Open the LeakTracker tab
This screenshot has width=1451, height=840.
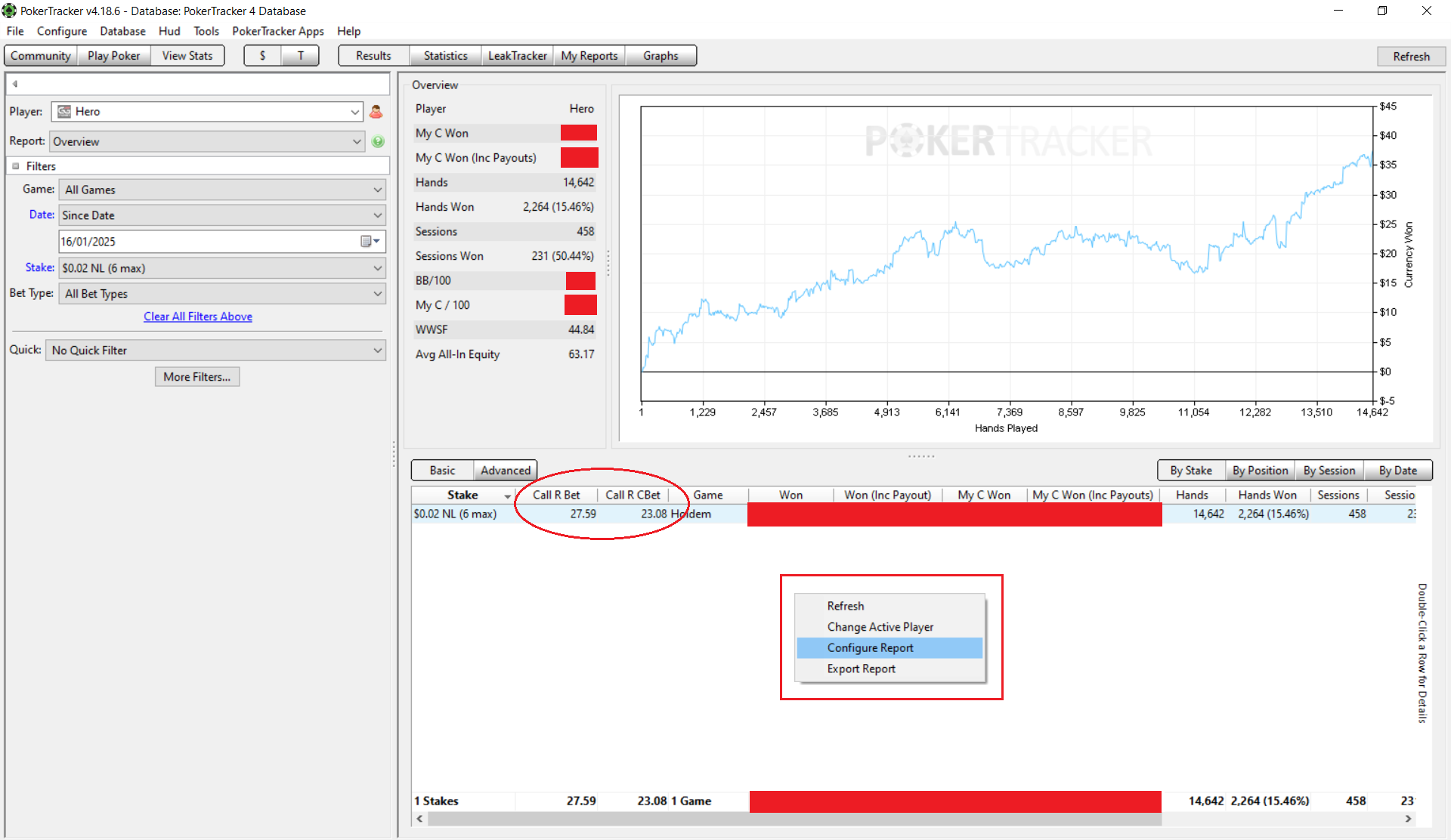517,56
